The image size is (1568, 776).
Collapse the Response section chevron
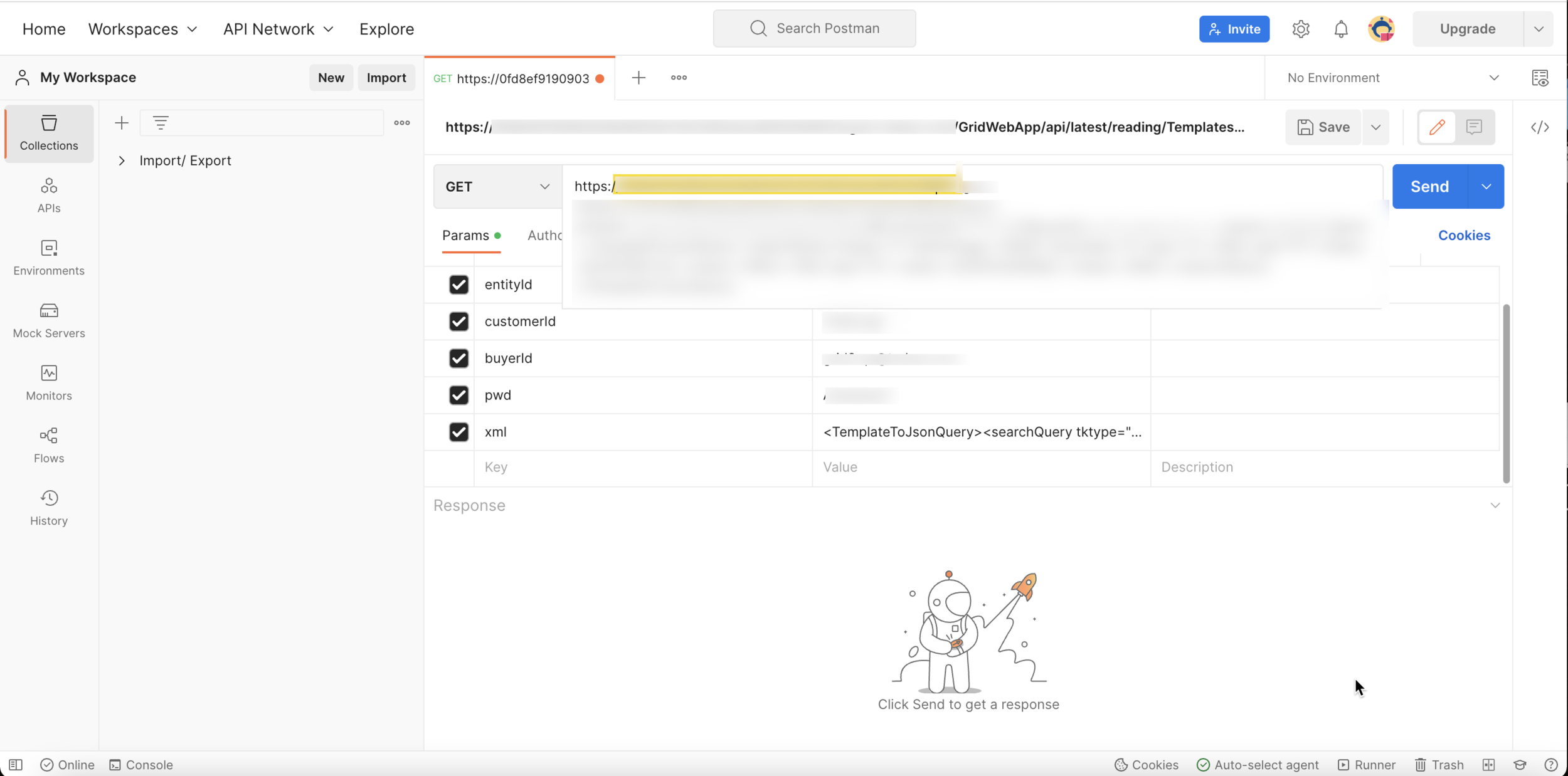1495,505
